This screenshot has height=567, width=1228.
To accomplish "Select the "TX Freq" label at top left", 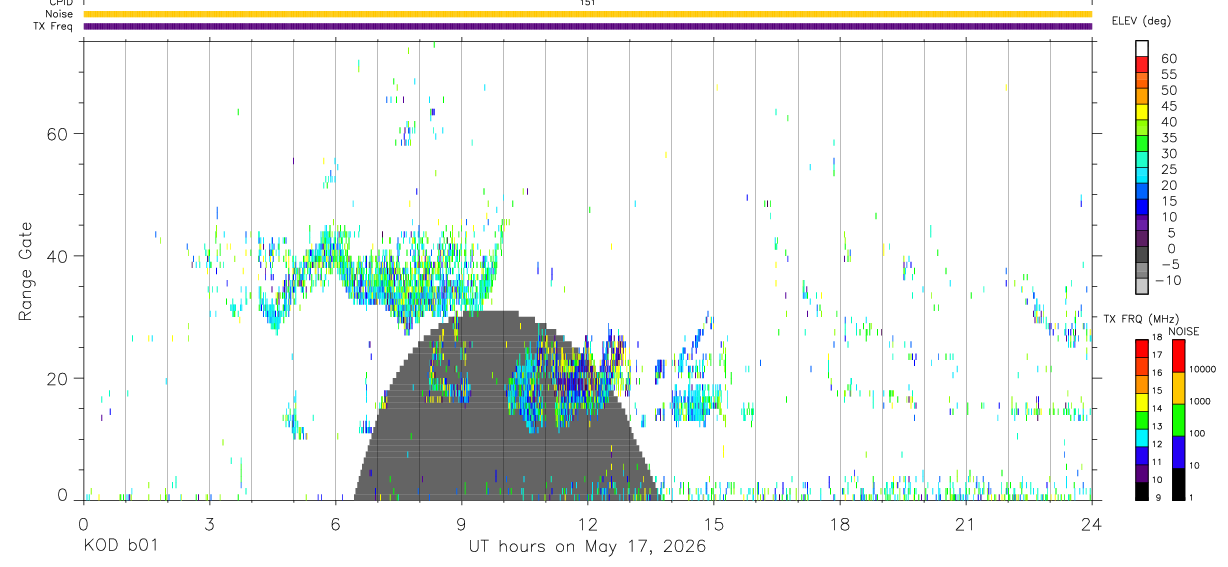I will coord(54,26).
